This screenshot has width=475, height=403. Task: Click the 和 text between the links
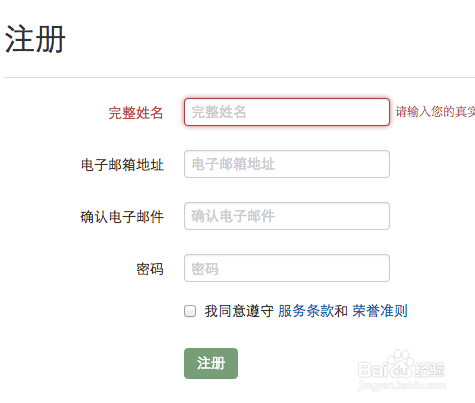point(341,311)
